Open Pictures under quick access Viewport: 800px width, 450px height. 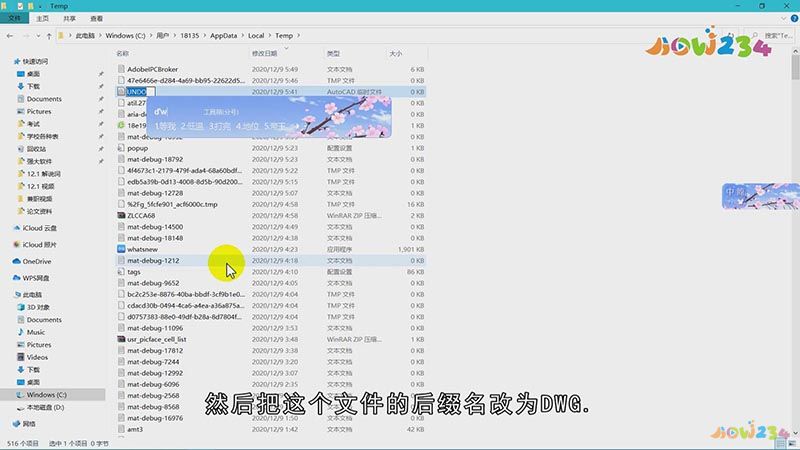39,111
